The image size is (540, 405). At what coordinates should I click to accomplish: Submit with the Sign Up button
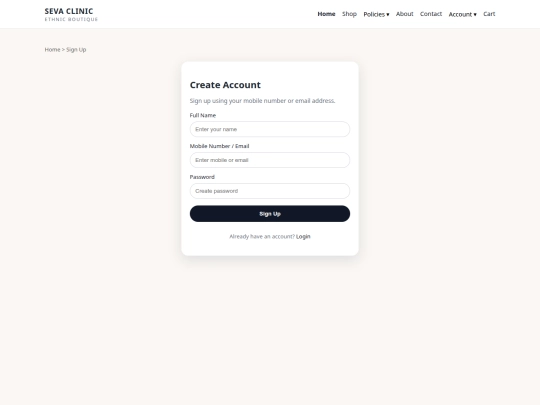[x=270, y=214]
